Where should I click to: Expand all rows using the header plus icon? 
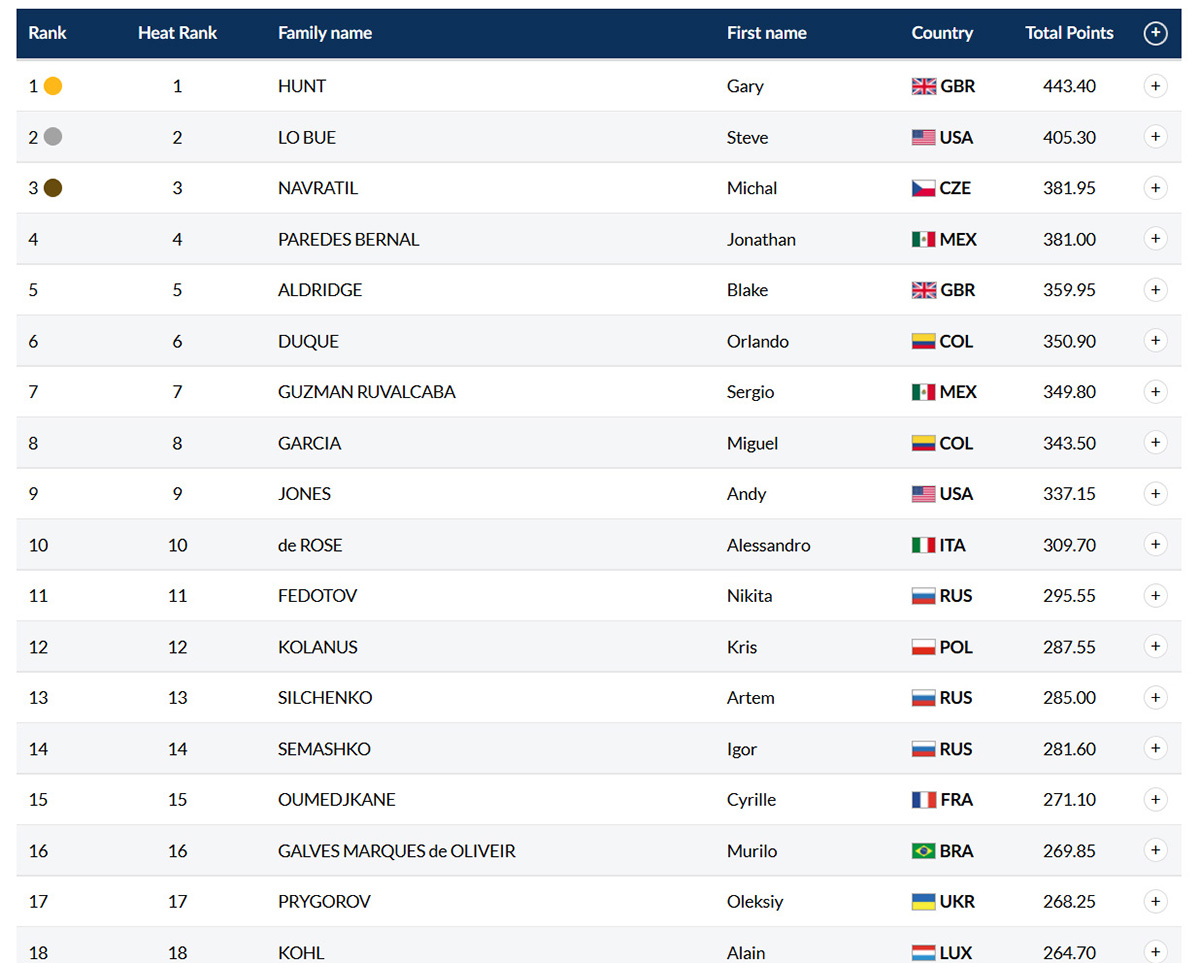point(1155,33)
